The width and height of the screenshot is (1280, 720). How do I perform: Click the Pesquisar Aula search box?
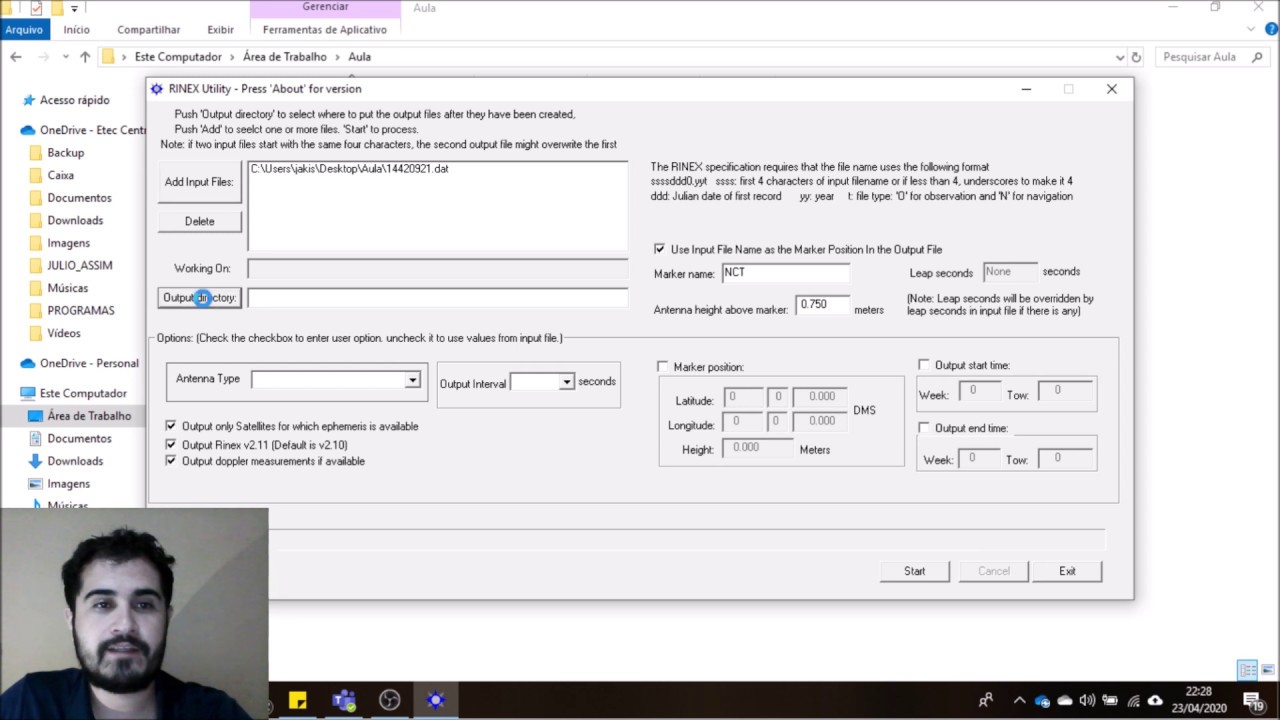(x=1211, y=57)
